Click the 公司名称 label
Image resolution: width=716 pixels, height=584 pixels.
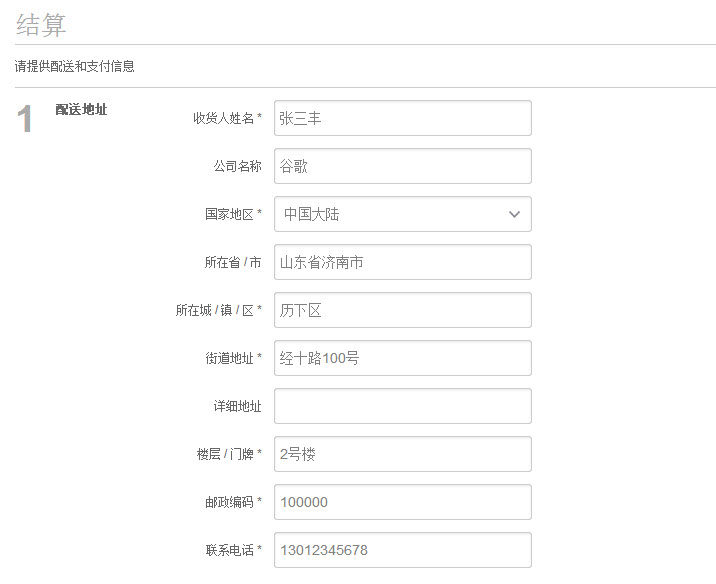pyautogui.click(x=237, y=166)
